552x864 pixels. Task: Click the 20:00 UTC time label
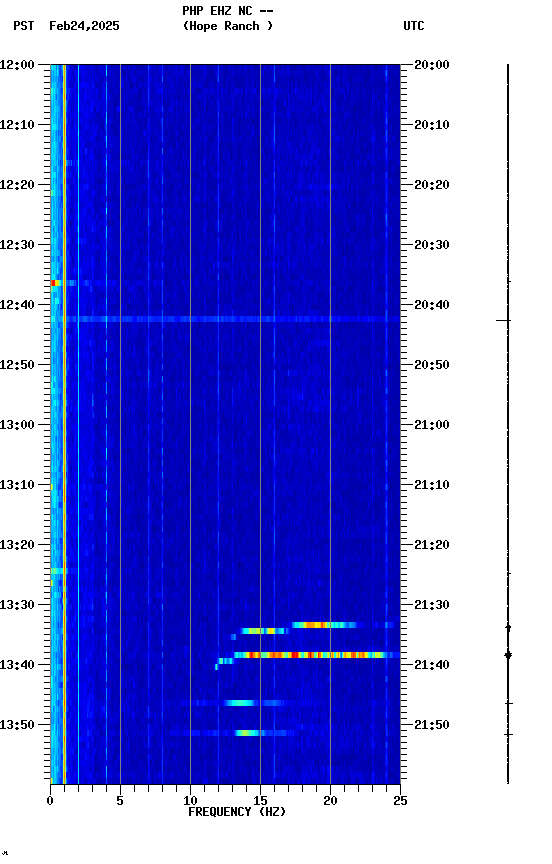(x=432, y=64)
